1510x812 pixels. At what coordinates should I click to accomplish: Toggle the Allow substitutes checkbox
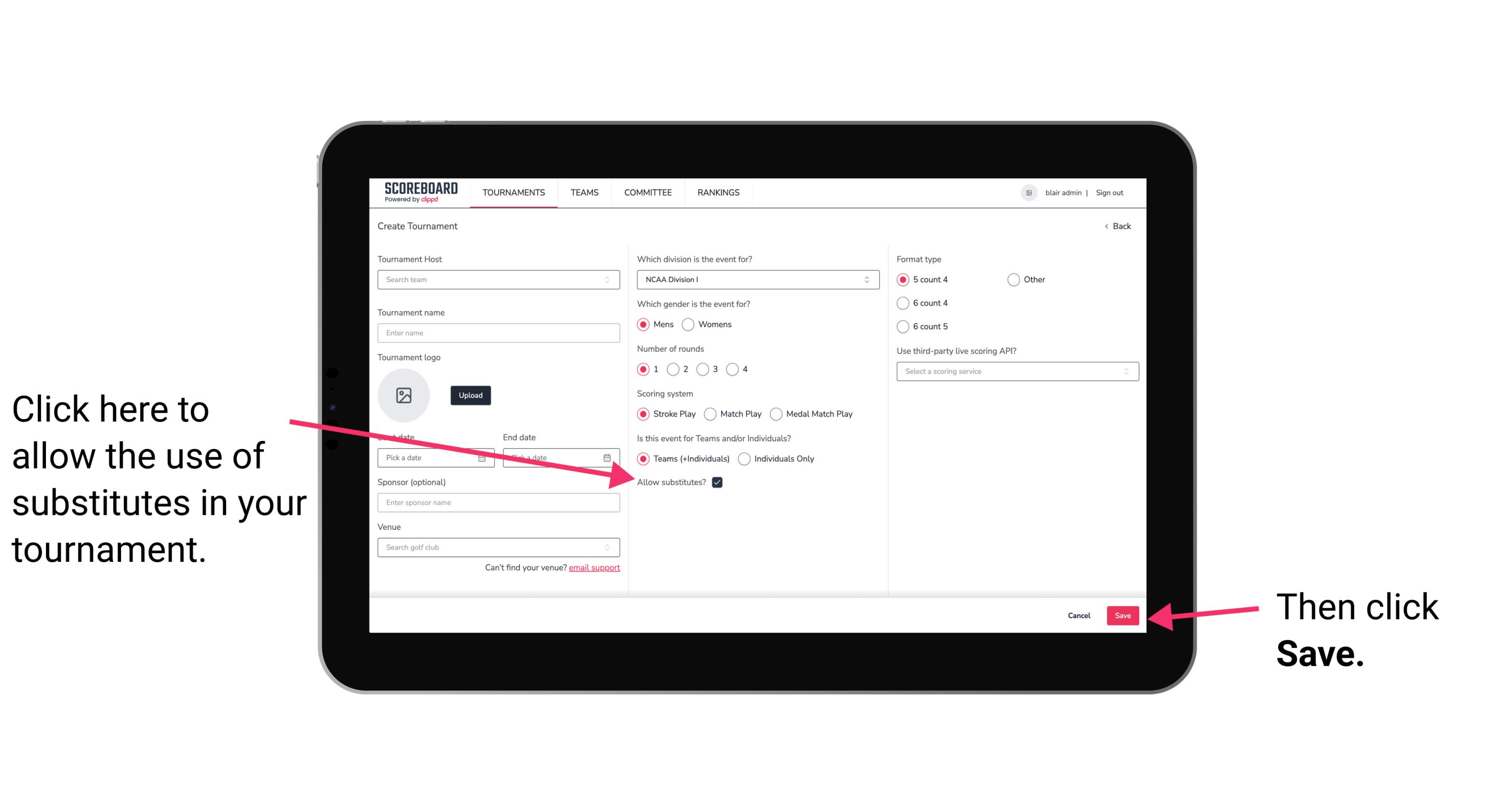click(720, 483)
